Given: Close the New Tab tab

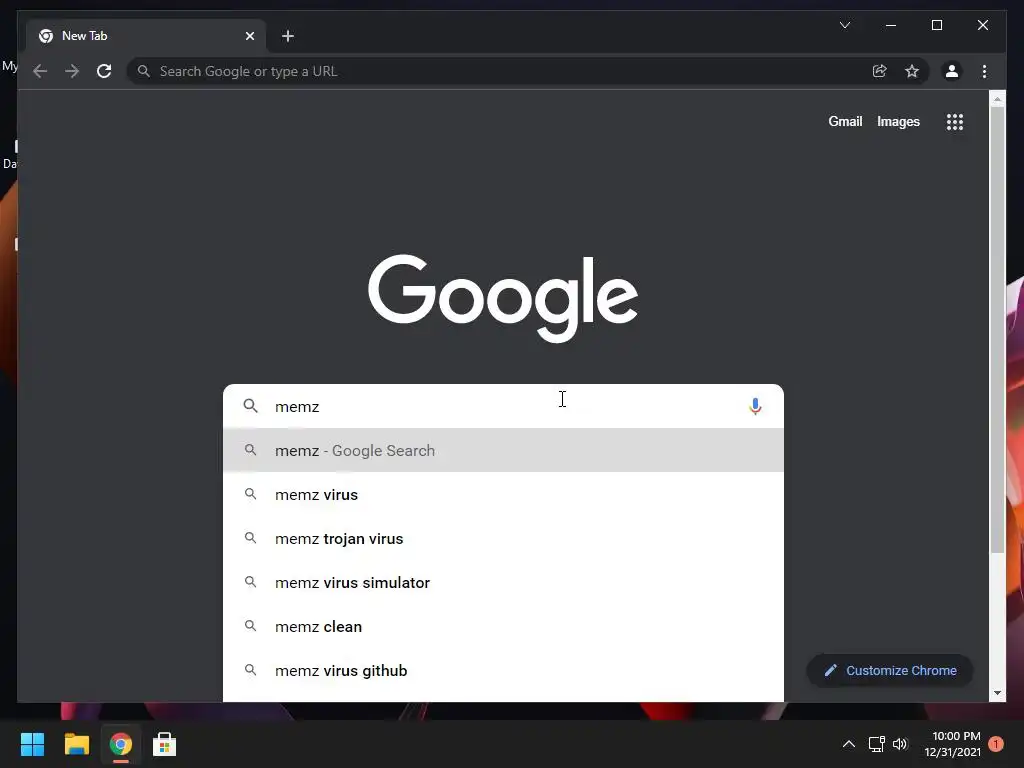Looking at the screenshot, I should (249, 36).
